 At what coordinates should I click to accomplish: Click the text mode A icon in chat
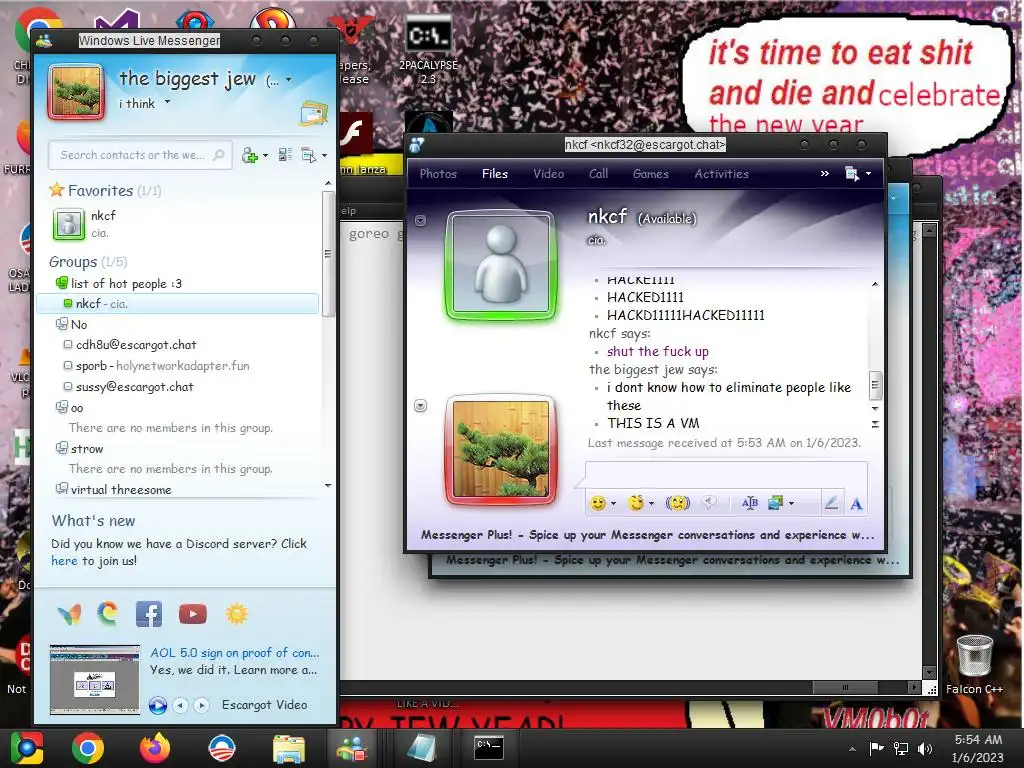(856, 504)
